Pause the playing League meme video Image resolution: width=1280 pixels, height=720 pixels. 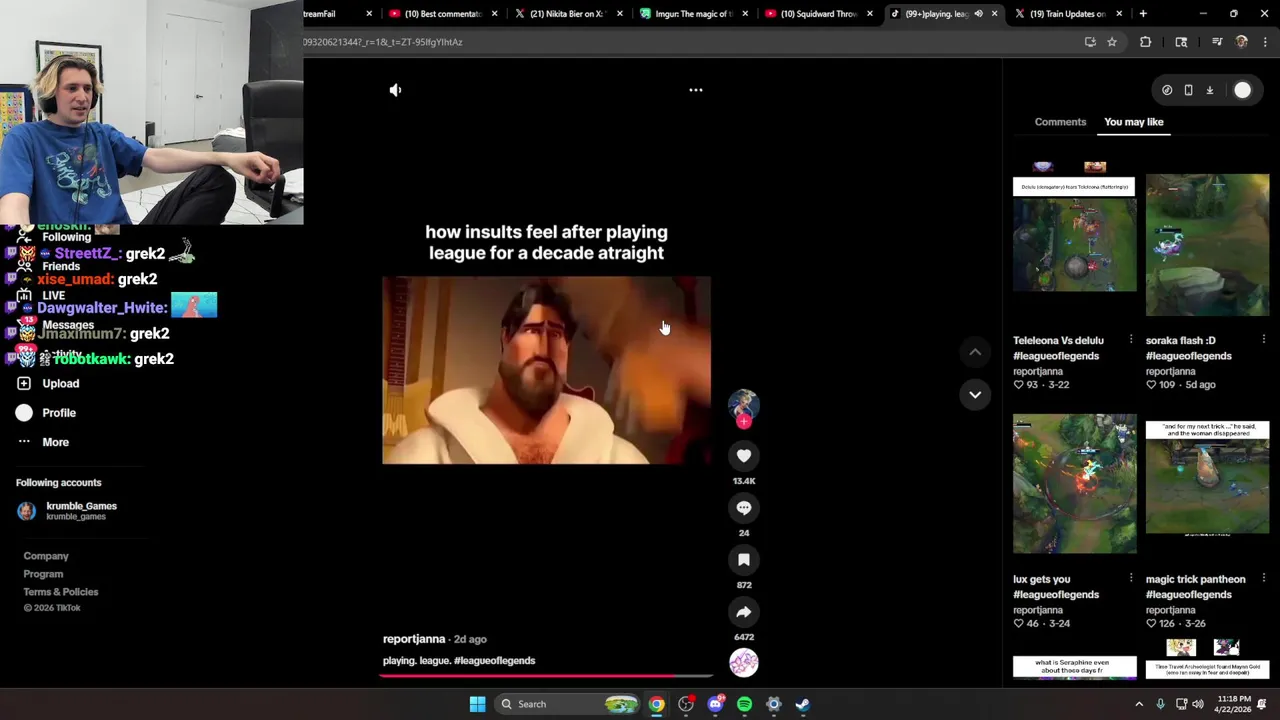click(546, 370)
